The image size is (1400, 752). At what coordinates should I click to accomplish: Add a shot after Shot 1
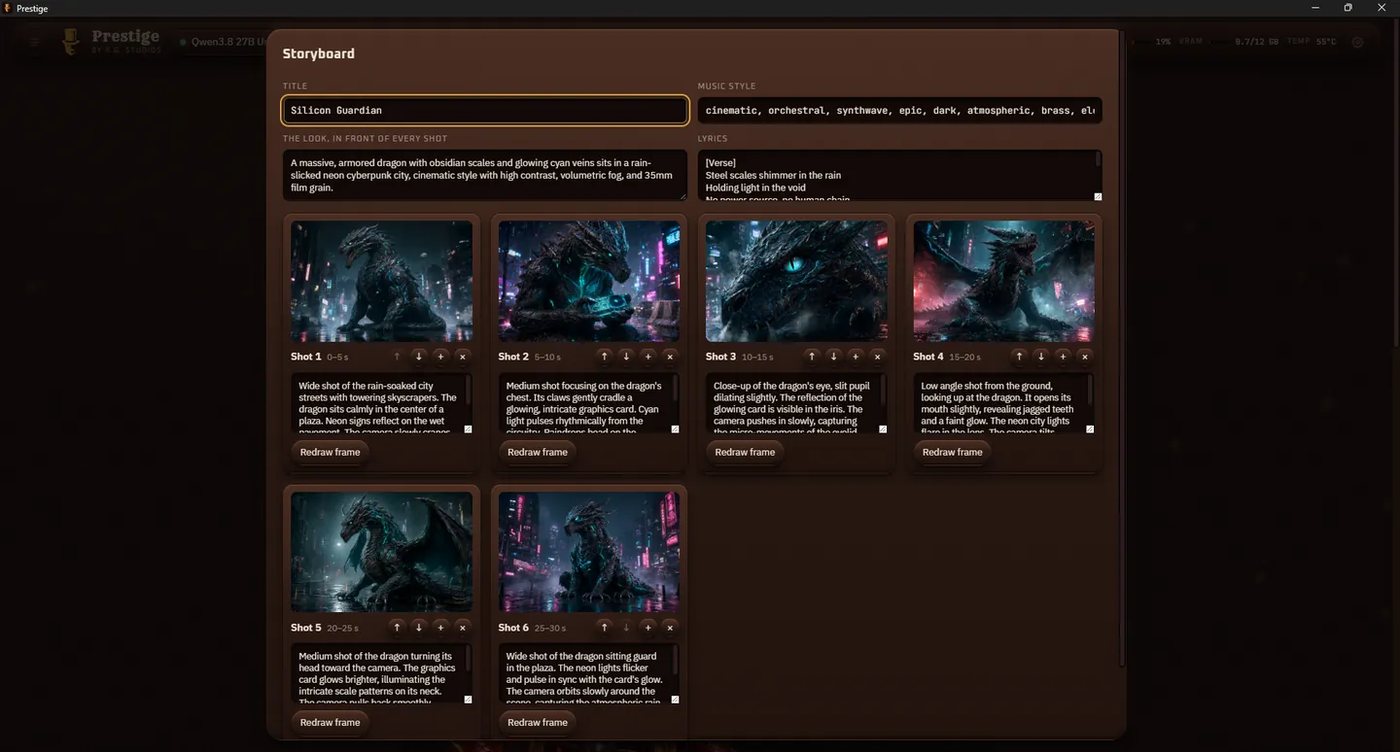441,356
